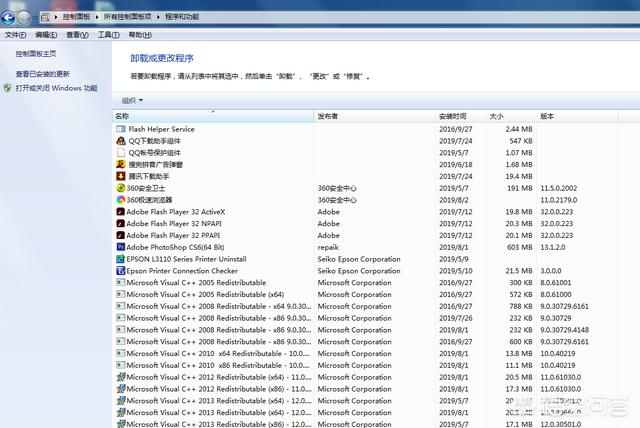Click version cell 8.0.61001
Screen dimensions: 640x428
point(556,283)
